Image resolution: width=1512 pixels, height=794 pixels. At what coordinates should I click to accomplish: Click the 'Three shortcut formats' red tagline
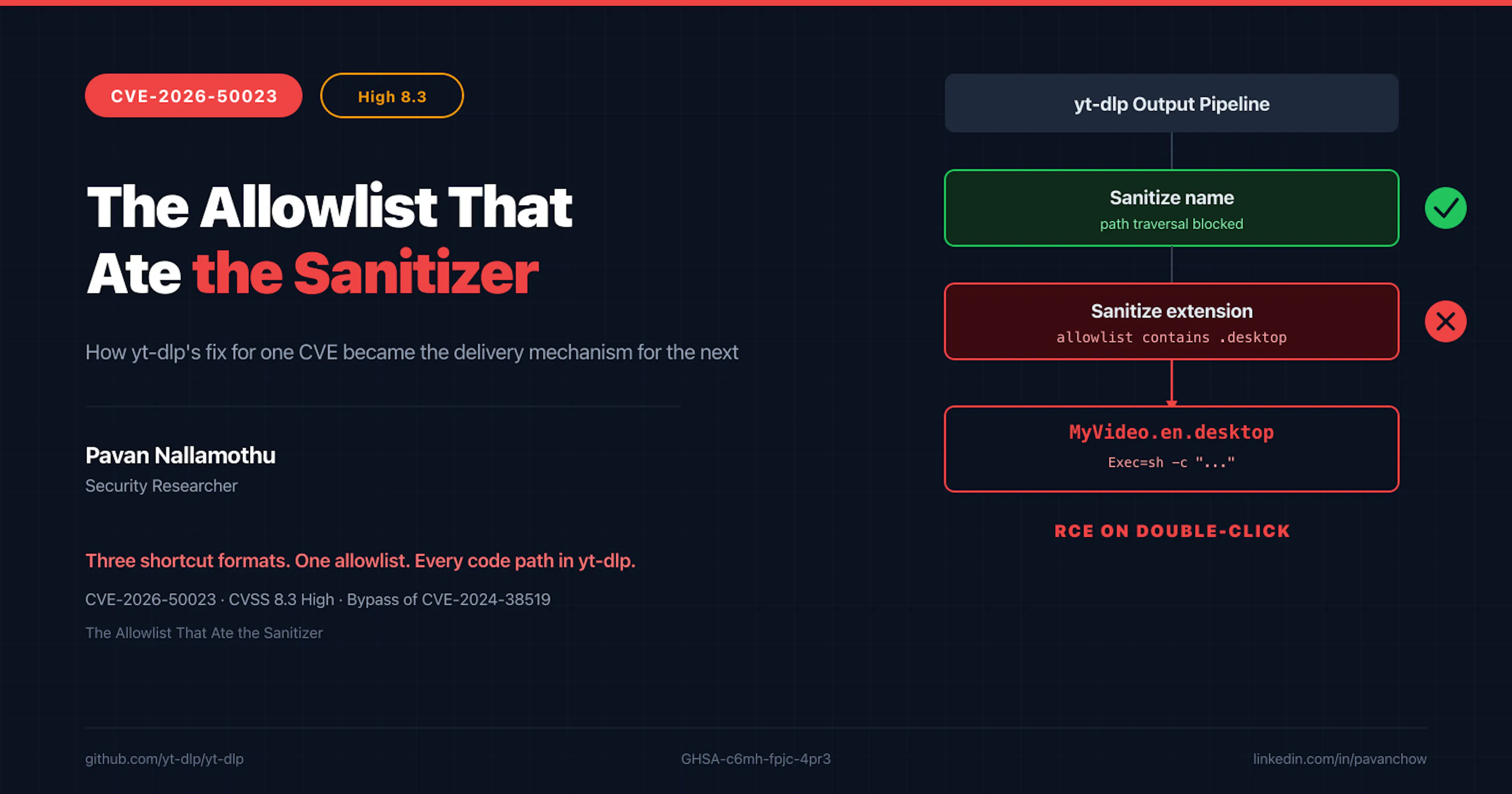tap(360, 561)
